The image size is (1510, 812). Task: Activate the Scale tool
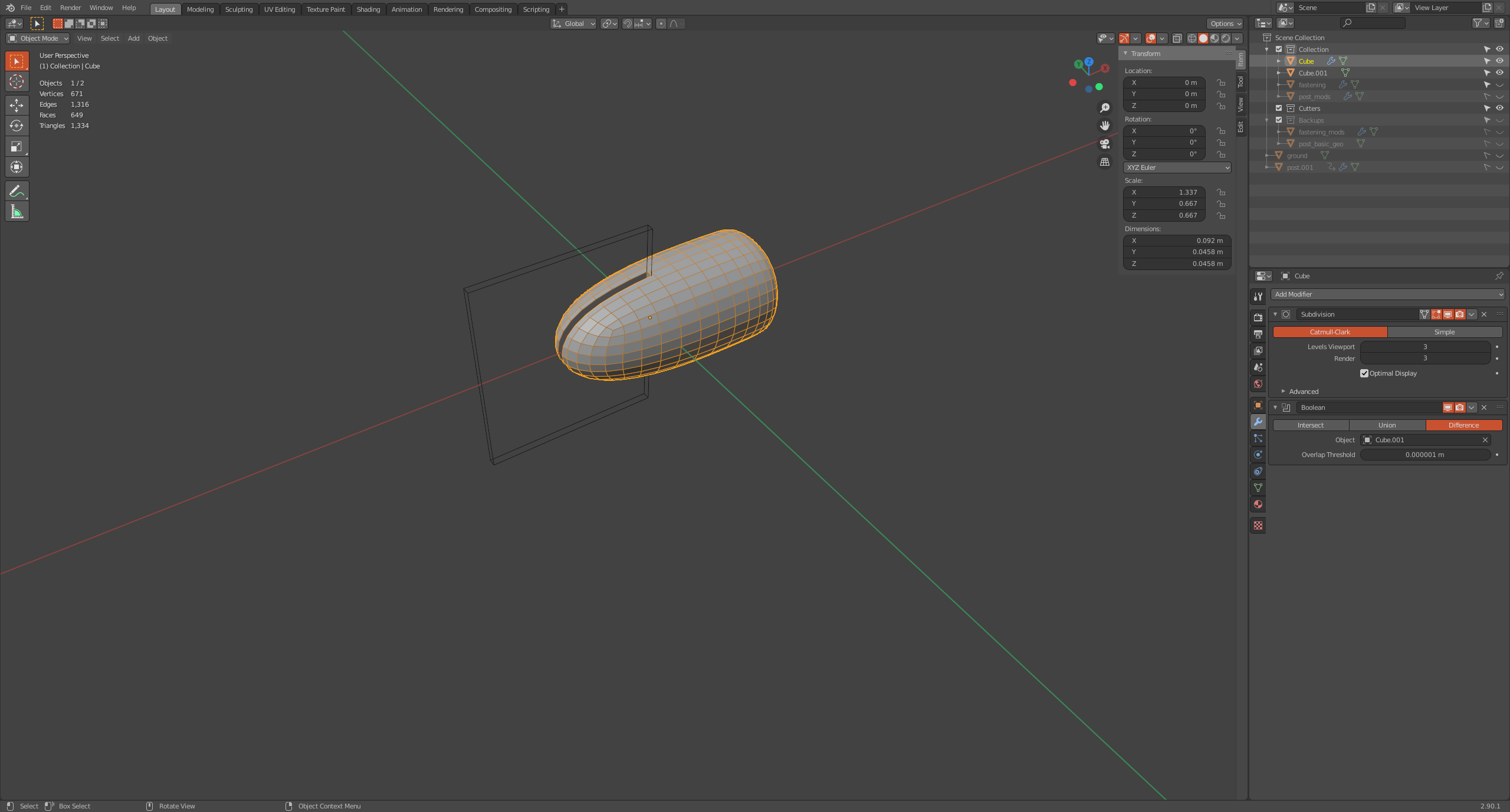click(17, 146)
